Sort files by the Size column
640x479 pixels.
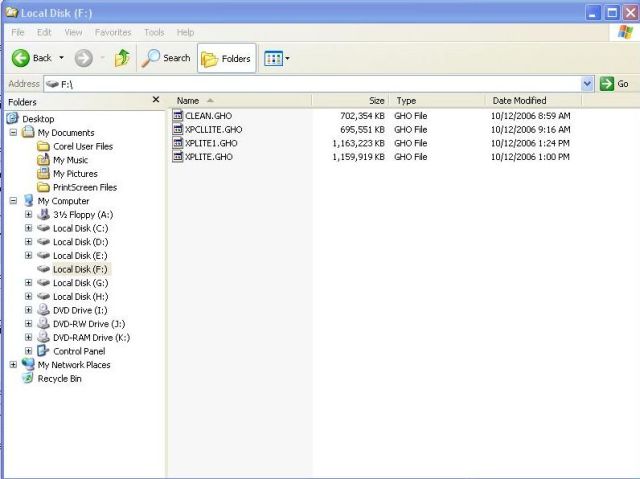pyautogui.click(x=350, y=101)
